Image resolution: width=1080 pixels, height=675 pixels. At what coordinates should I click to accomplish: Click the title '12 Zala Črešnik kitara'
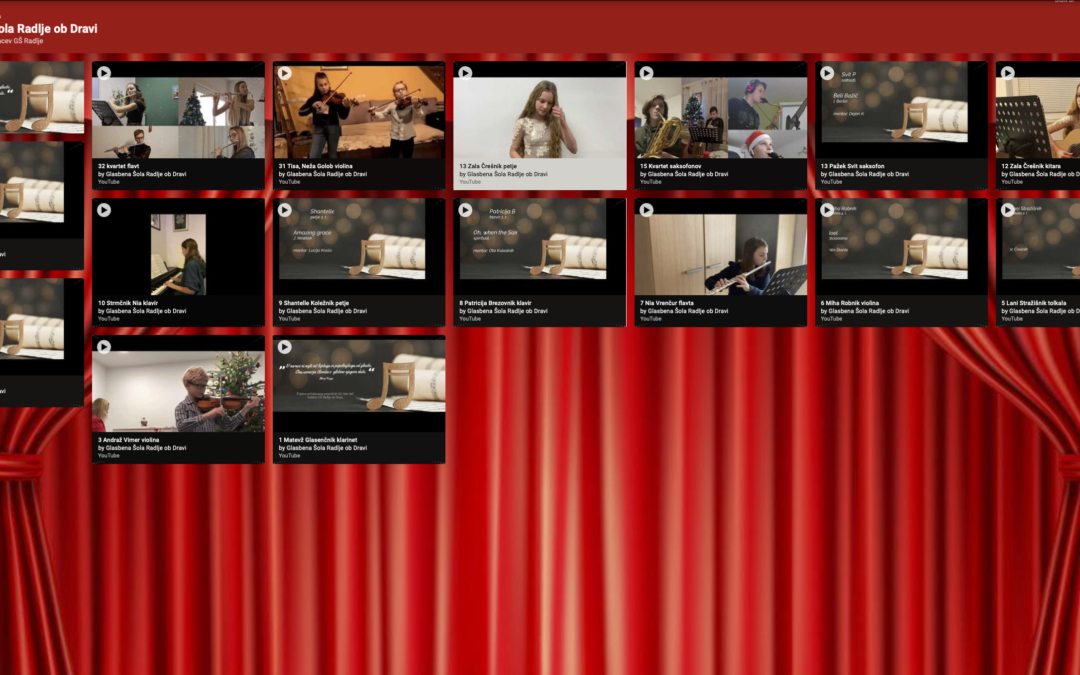(1031, 166)
